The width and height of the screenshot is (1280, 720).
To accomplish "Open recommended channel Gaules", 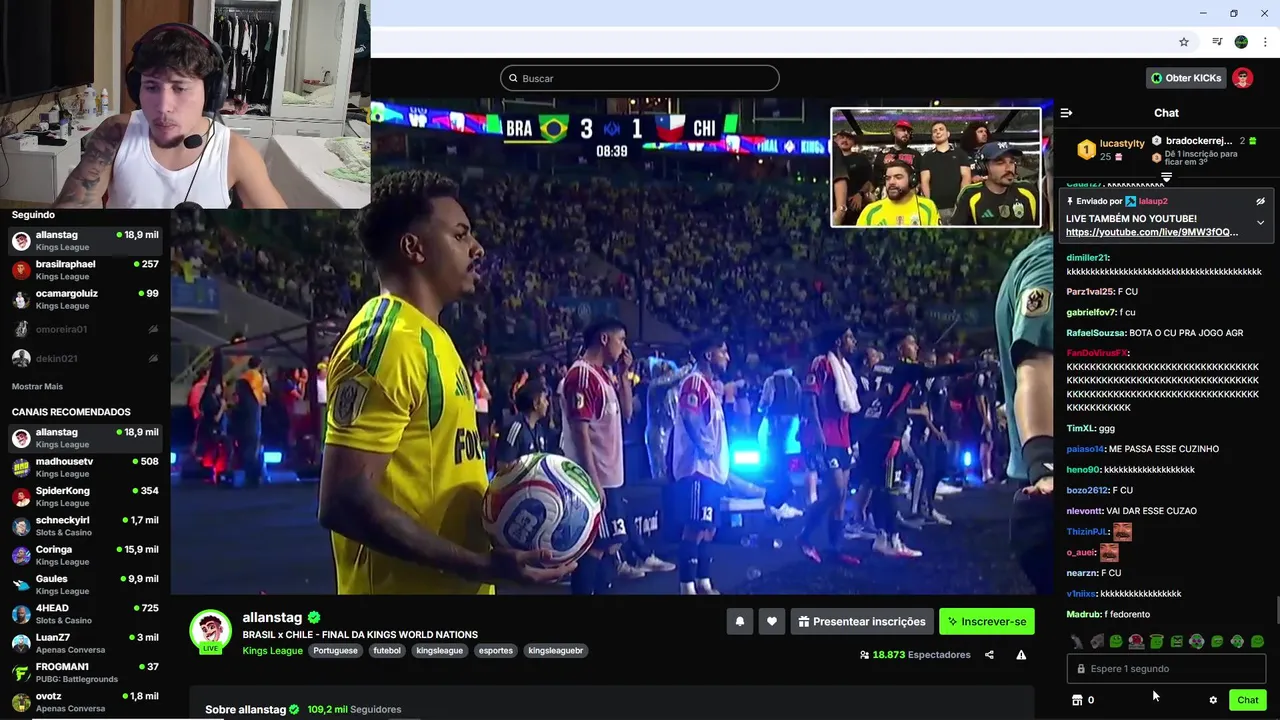I will pyautogui.click(x=85, y=584).
